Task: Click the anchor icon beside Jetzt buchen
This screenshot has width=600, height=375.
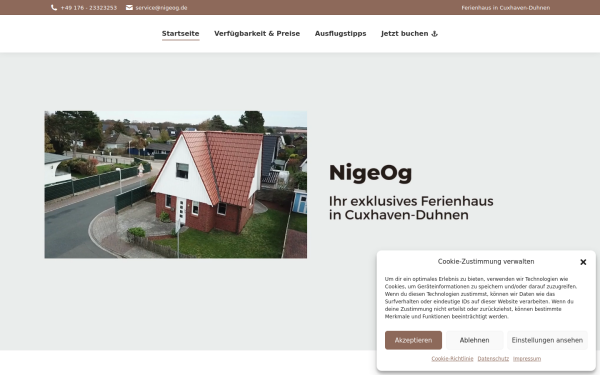Action: (x=434, y=34)
